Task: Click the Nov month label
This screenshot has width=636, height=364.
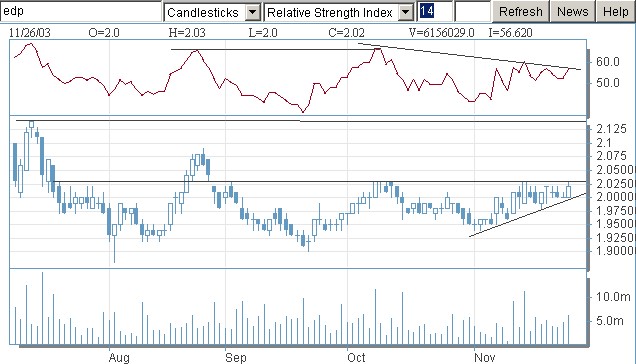Action: coord(485,358)
